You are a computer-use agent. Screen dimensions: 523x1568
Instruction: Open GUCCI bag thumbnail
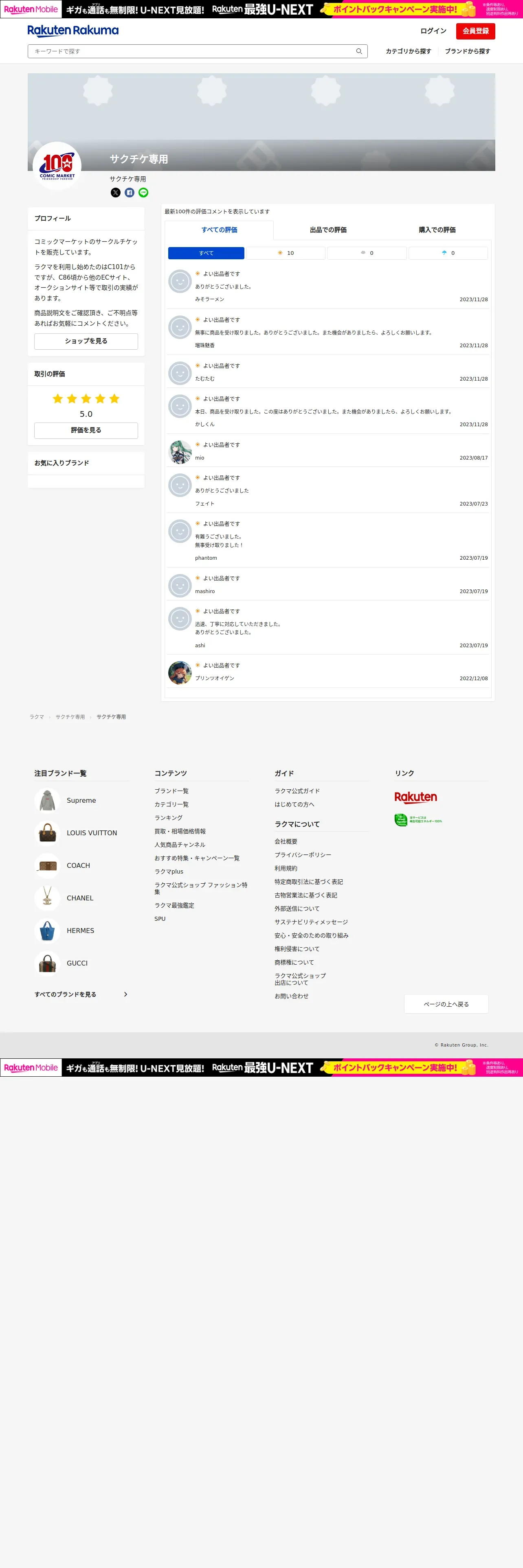pos(48,963)
